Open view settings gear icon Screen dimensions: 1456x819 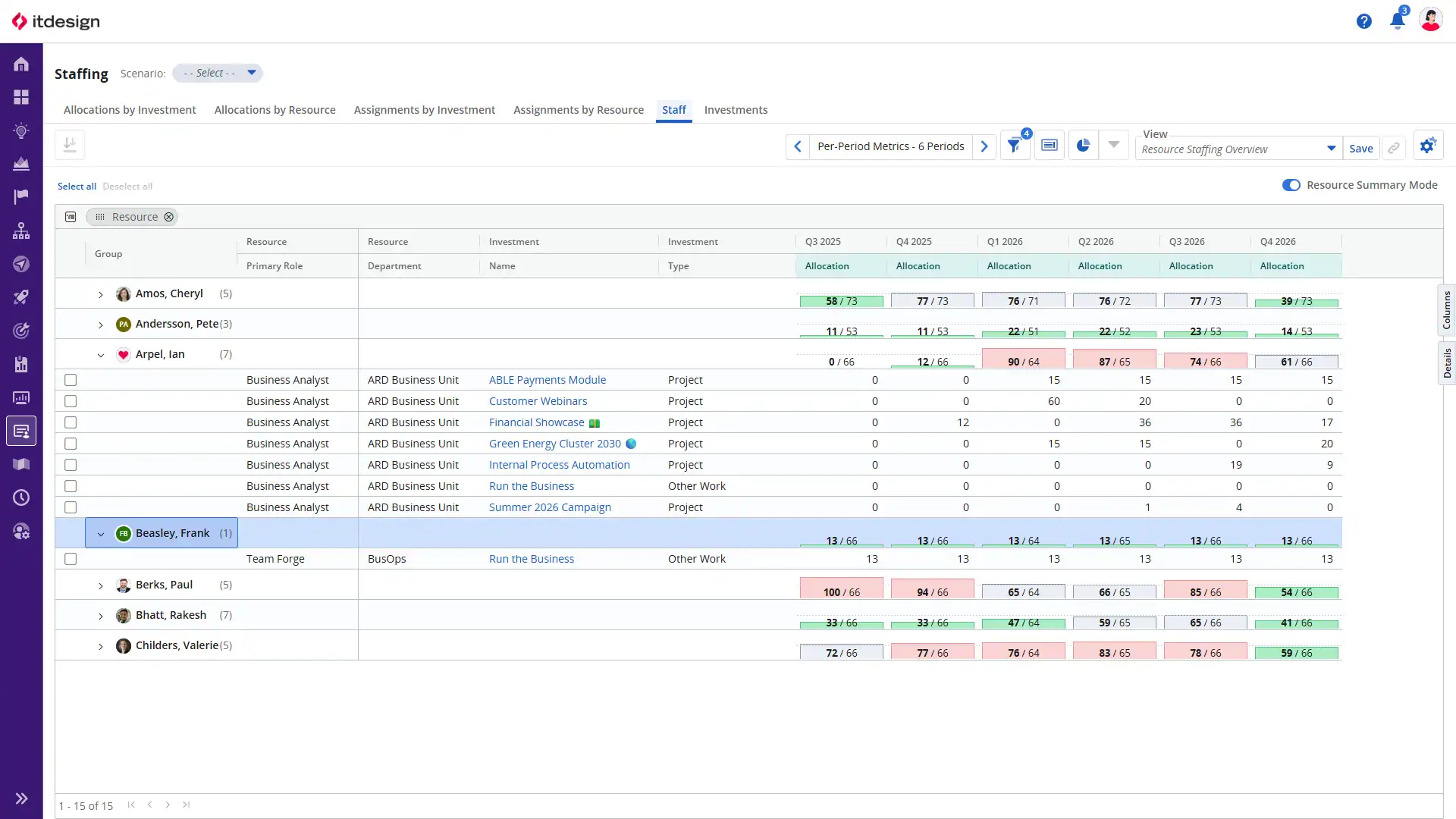click(x=1428, y=146)
